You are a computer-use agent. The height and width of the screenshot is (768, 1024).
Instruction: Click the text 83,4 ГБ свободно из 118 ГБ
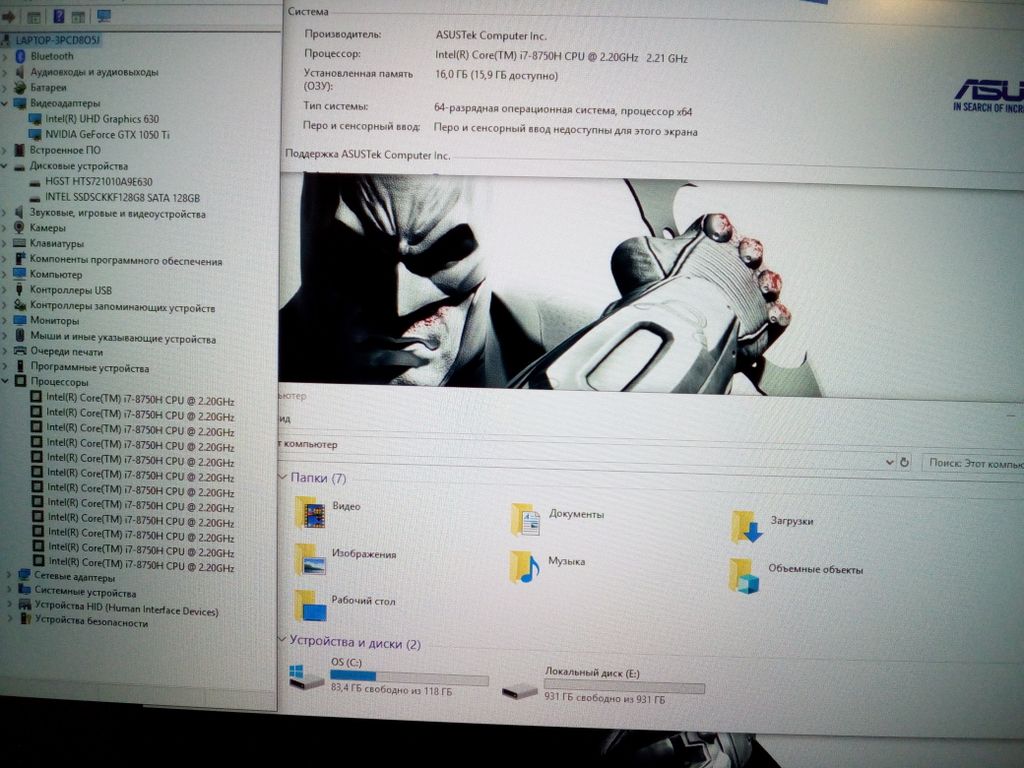click(391, 689)
